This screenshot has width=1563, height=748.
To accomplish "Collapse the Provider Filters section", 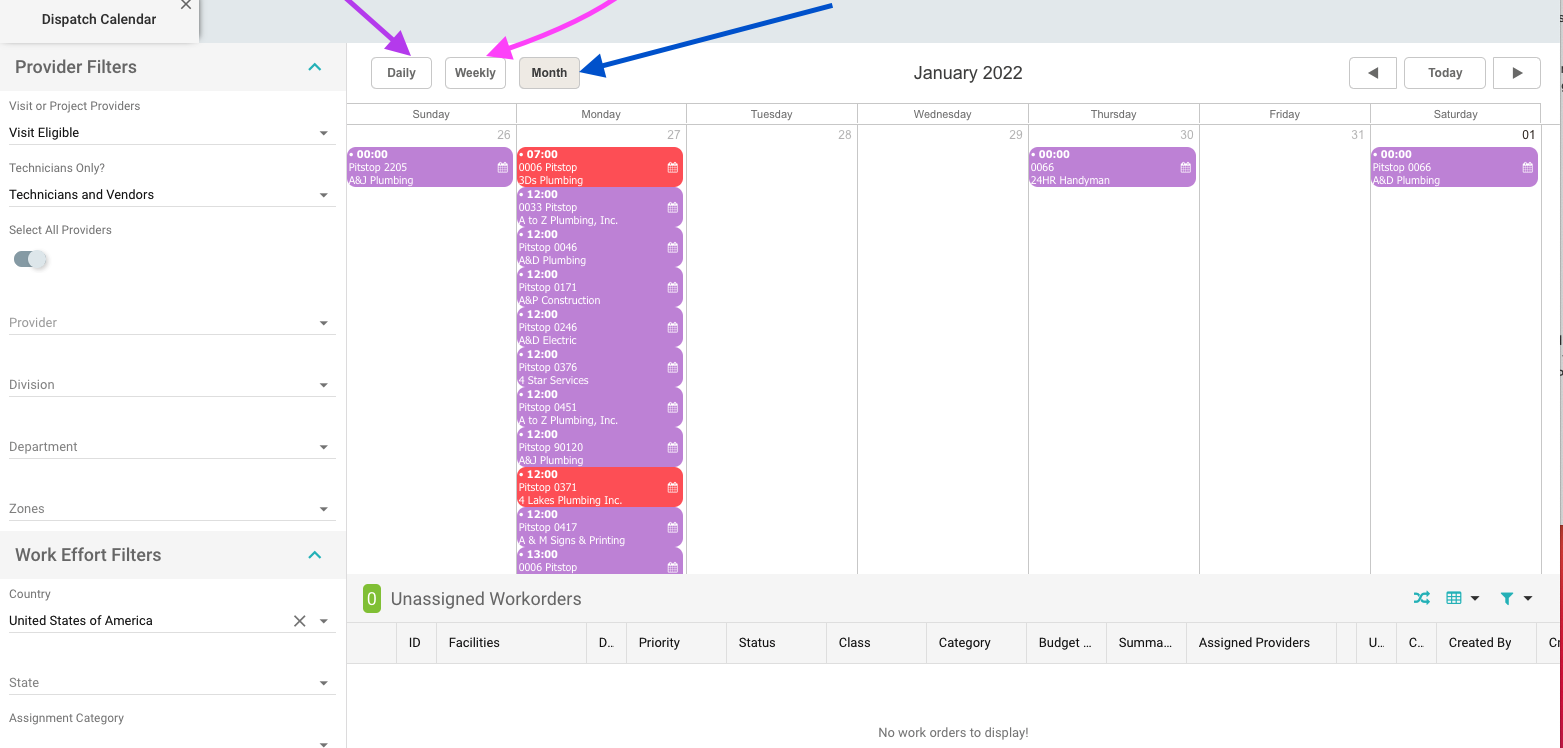I will click(314, 67).
